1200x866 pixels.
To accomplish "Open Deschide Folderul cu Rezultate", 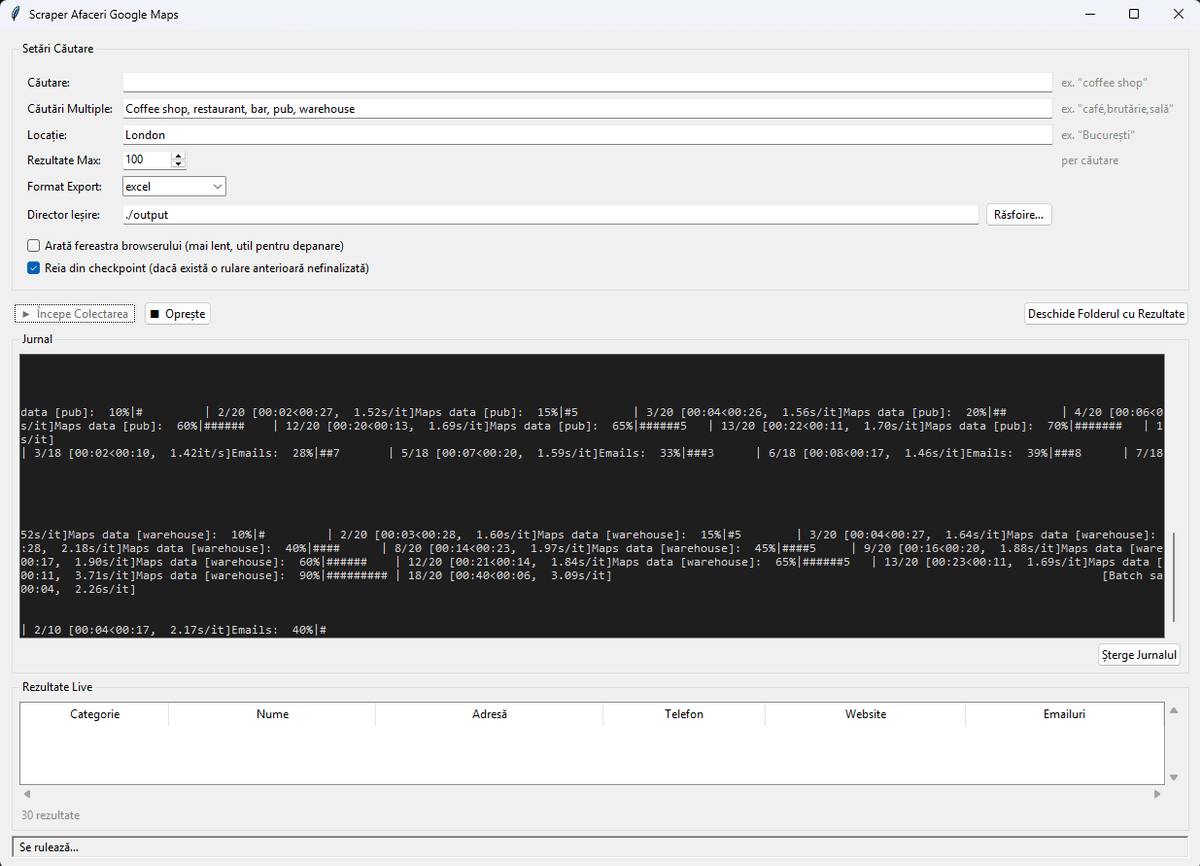I will (x=1106, y=314).
